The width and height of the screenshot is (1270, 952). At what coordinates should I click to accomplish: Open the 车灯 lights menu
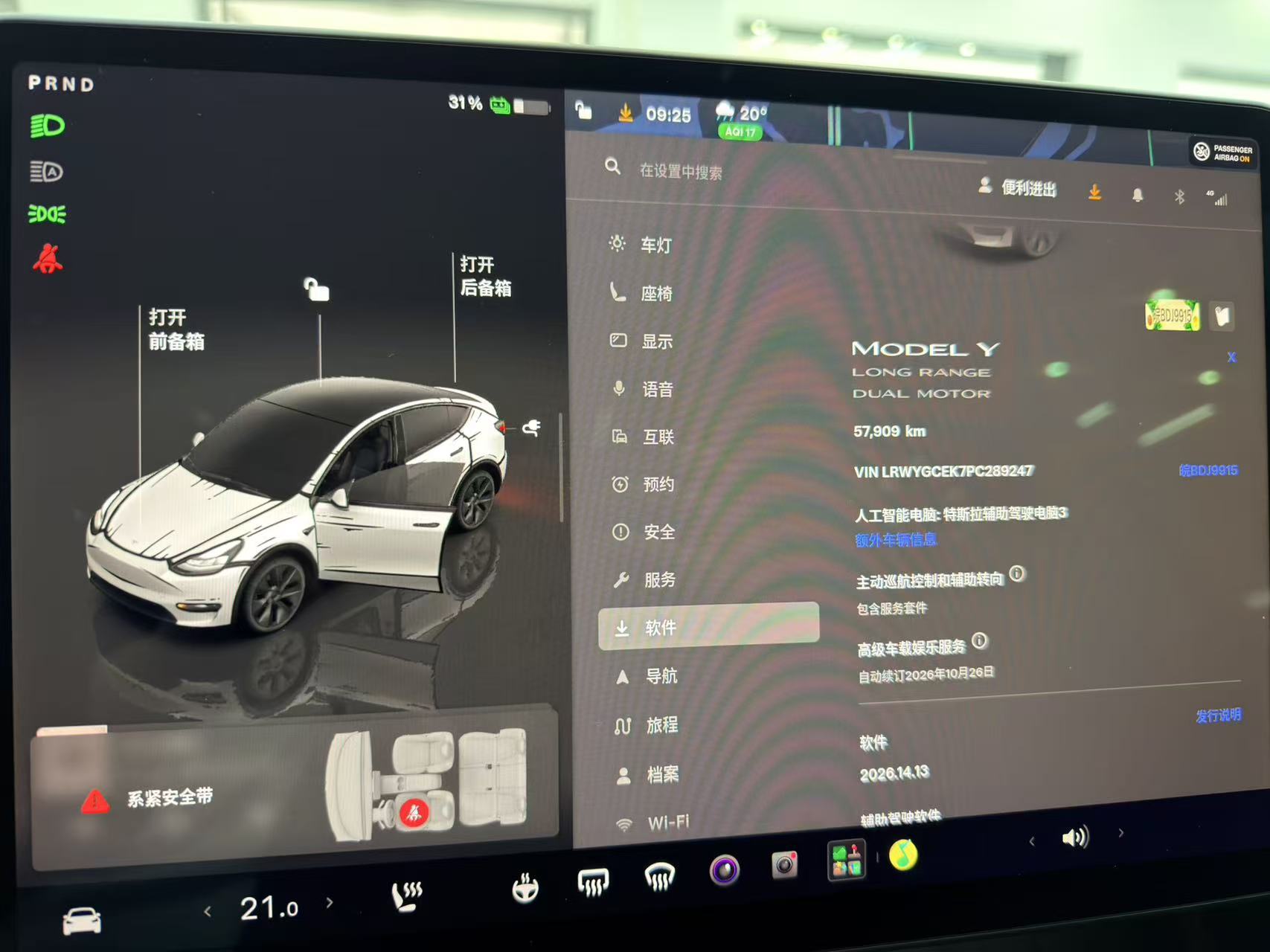pyautogui.click(x=640, y=245)
